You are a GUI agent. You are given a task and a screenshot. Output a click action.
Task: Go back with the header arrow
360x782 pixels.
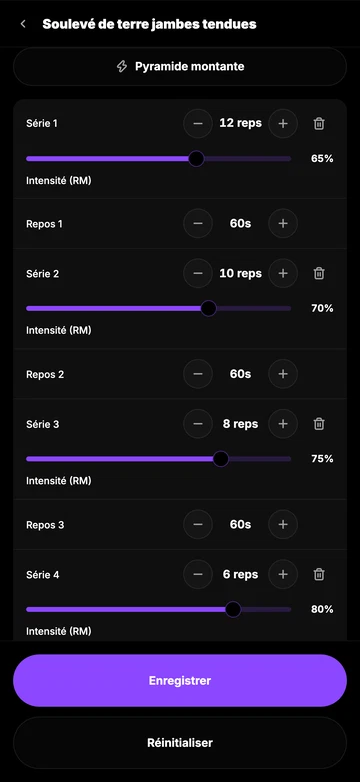(23, 24)
